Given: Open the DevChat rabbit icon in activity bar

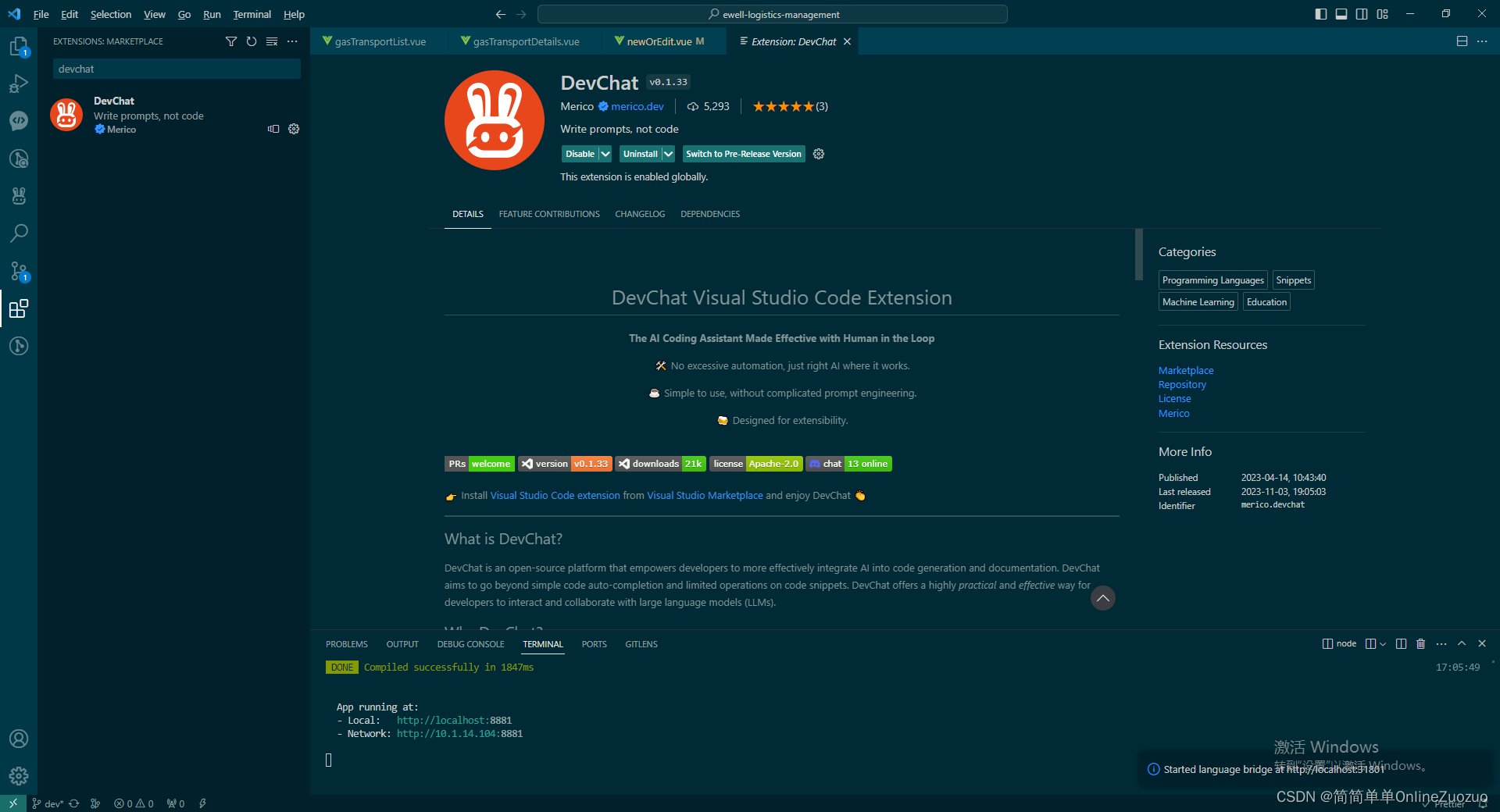Looking at the screenshot, I should pos(19,195).
